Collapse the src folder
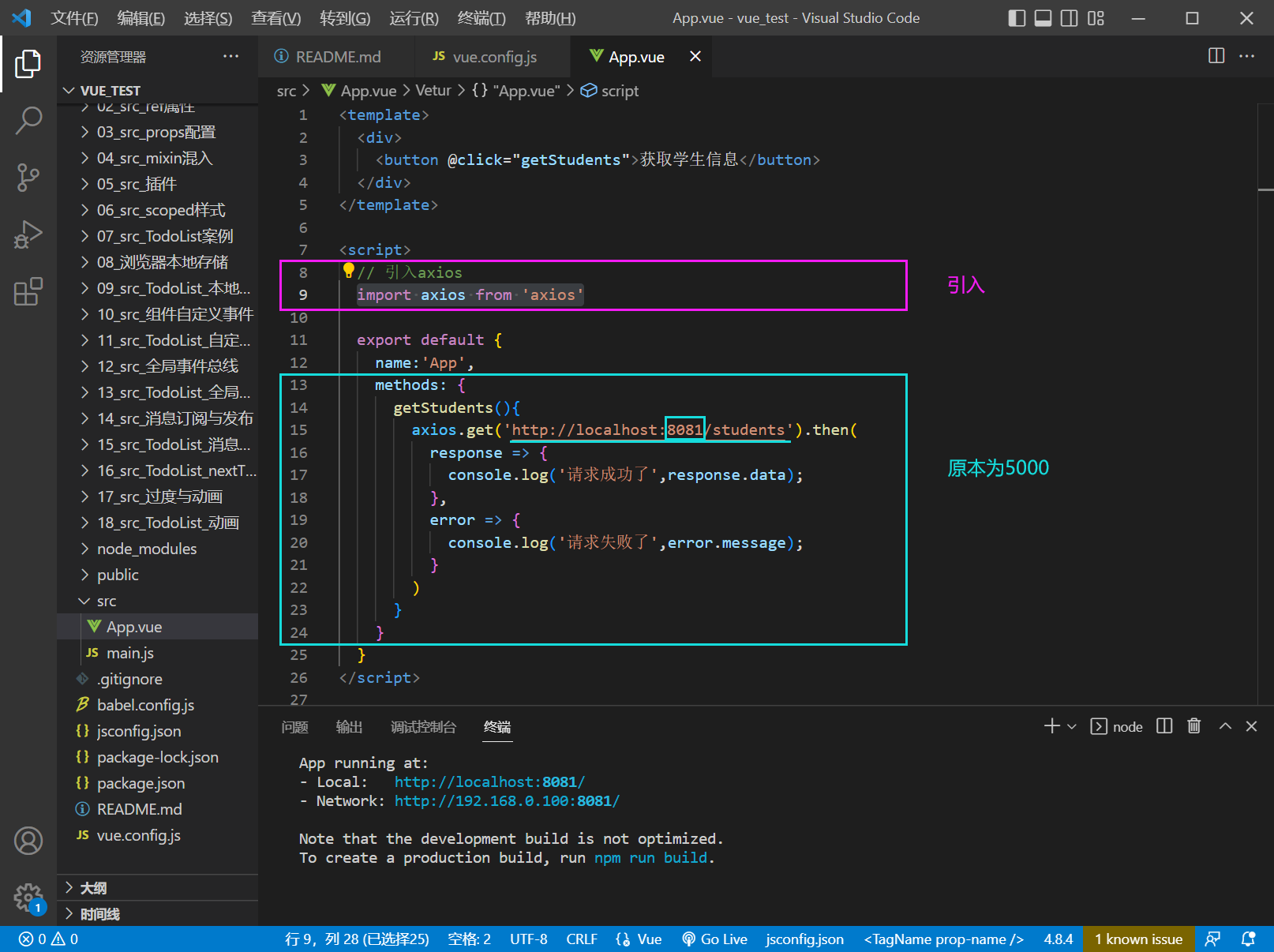This screenshot has width=1274, height=952. 158,601
